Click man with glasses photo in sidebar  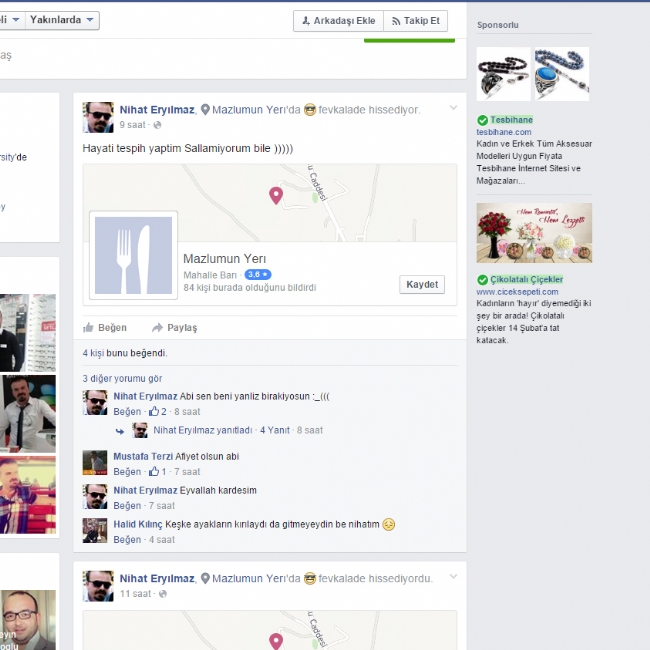click(28, 620)
